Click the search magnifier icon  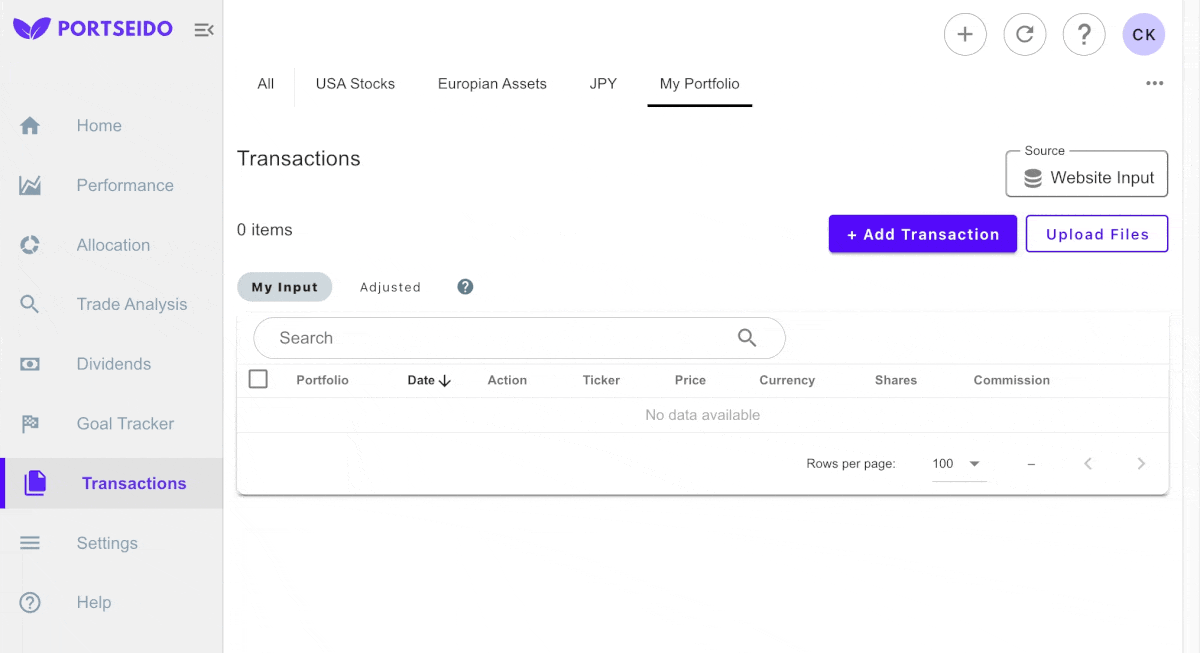pyautogui.click(x=747, y=338)
